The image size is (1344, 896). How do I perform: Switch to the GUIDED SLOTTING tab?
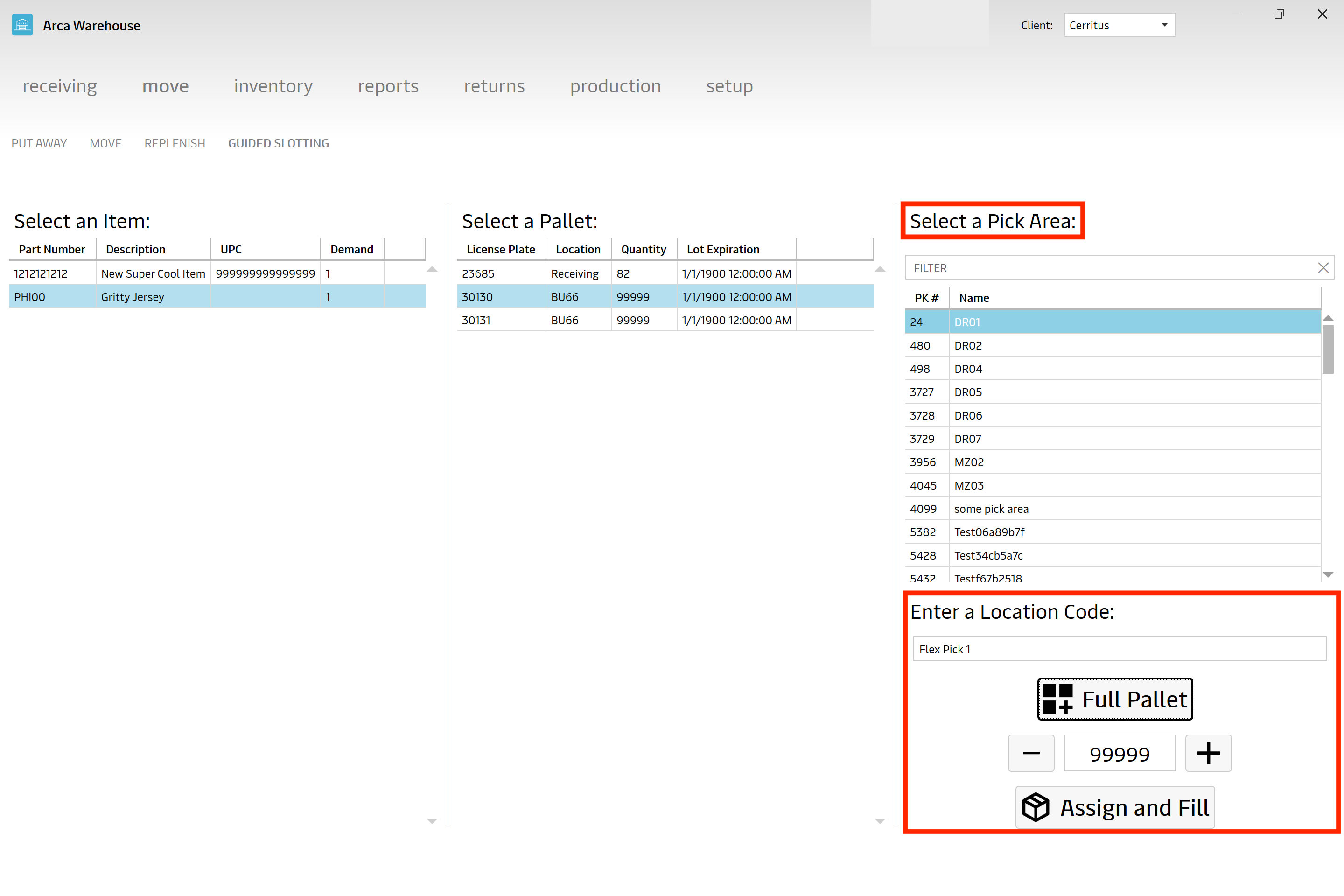coord(278,143)
